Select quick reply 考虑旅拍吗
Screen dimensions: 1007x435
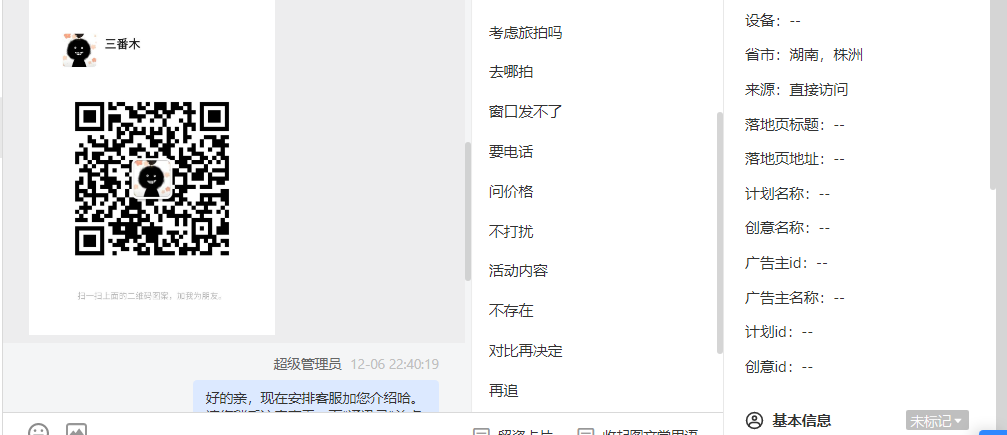point(525,33)
